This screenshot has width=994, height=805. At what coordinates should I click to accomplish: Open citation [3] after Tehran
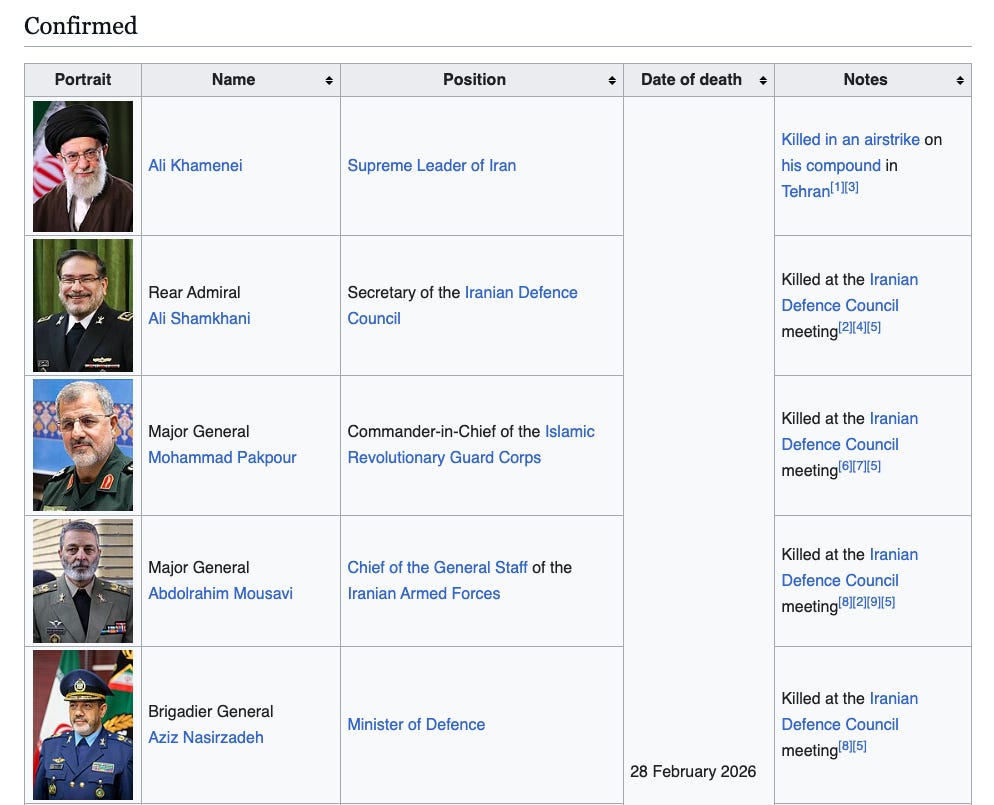tap(851, 187)
